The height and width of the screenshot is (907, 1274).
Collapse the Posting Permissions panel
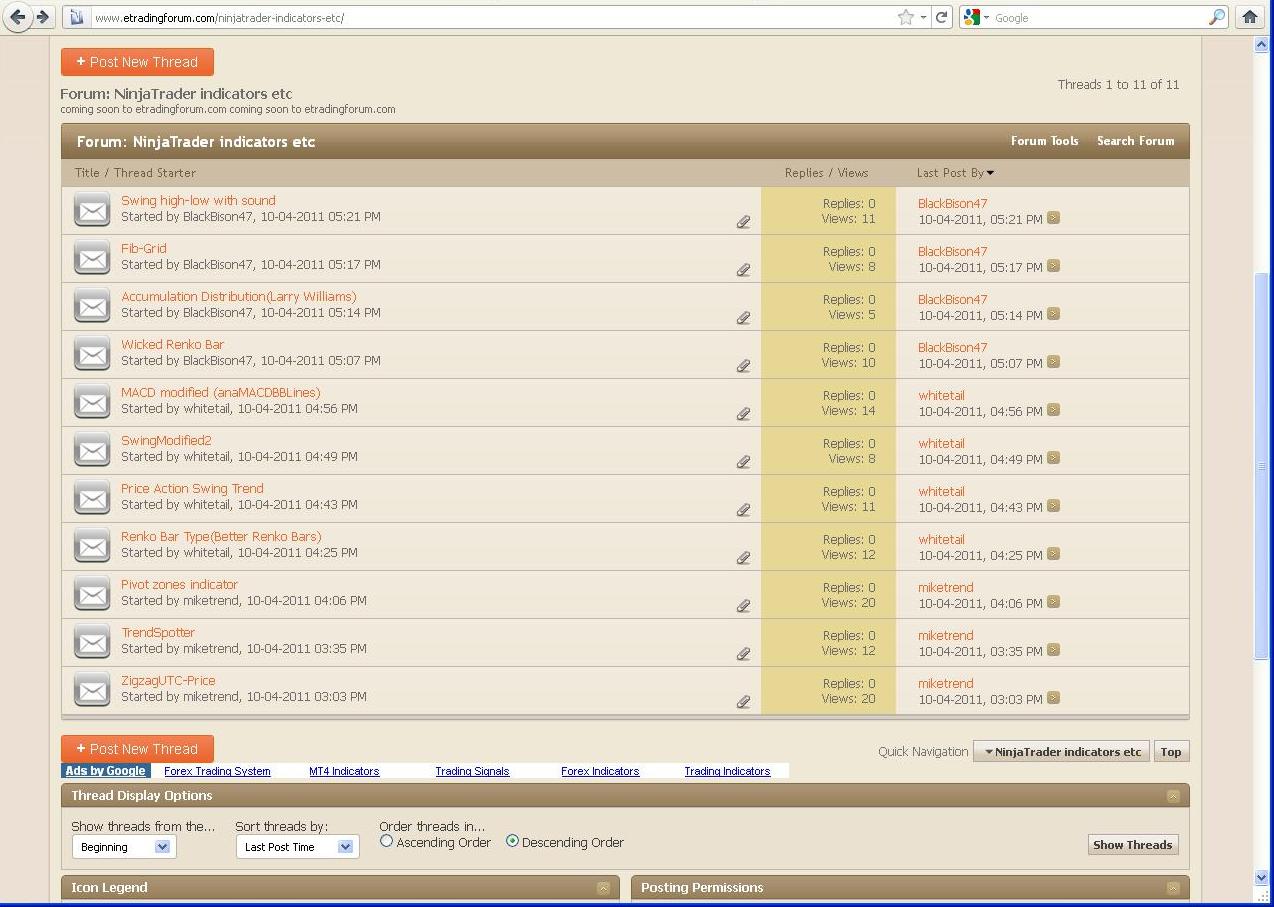[1173, 888]
